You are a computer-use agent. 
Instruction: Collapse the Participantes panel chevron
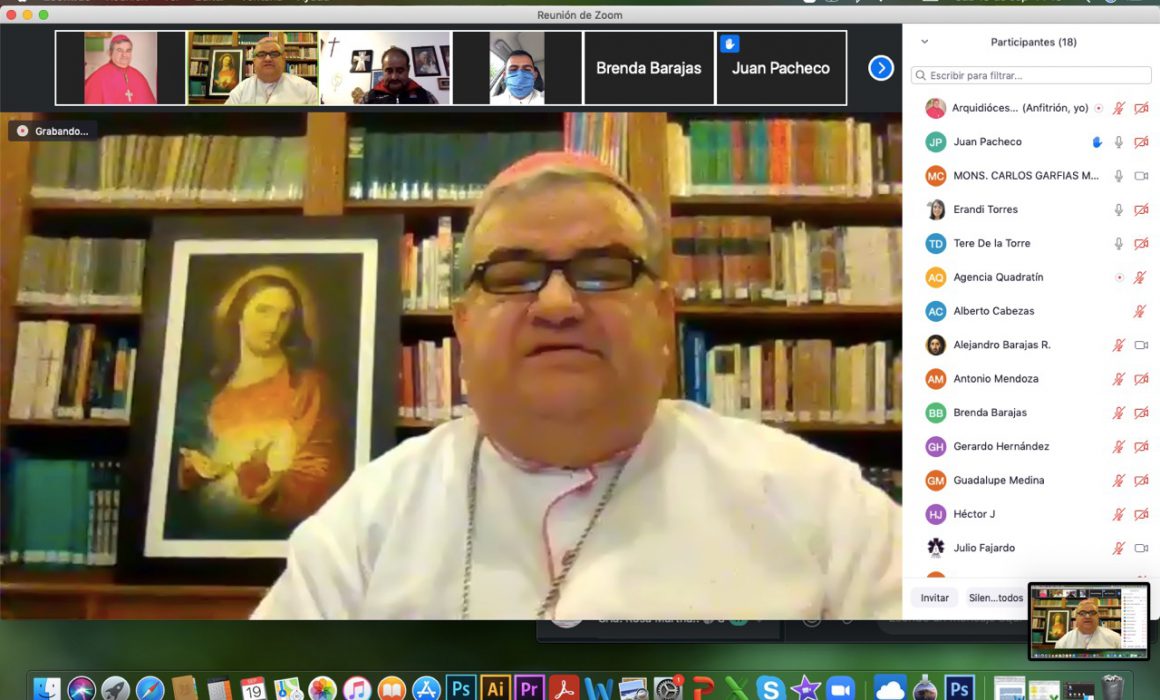click(x=924, y=42)
